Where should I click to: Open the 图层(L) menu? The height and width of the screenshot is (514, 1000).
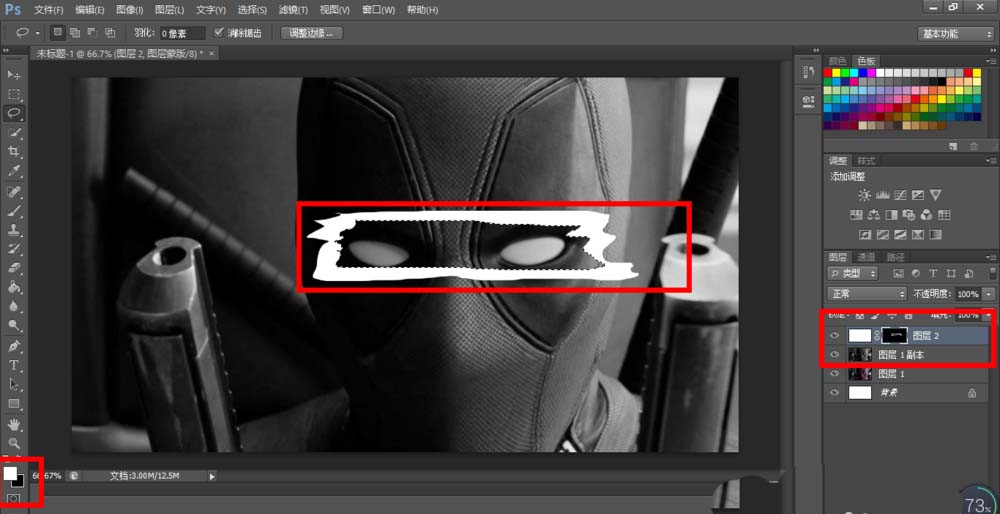point(170,10)
